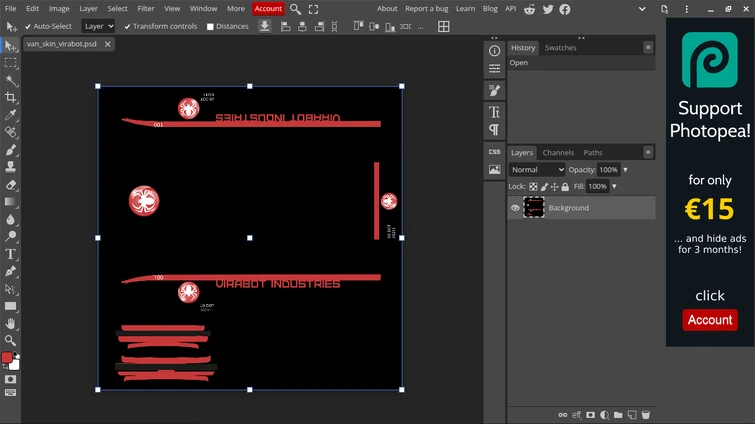The height and width of the screenshot is (424, 755).
Task: Open the Normal blend mode dropdown
Action: pos(537,170)
